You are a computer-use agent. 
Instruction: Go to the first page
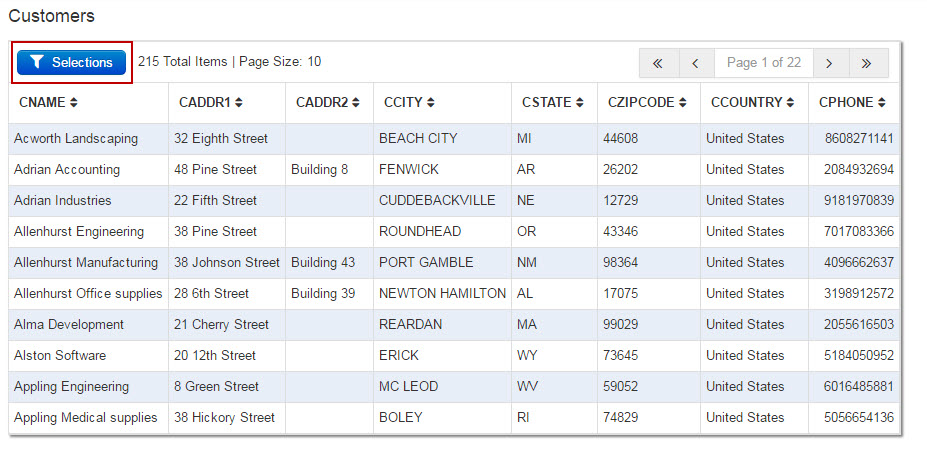click(x=659, y=63)
